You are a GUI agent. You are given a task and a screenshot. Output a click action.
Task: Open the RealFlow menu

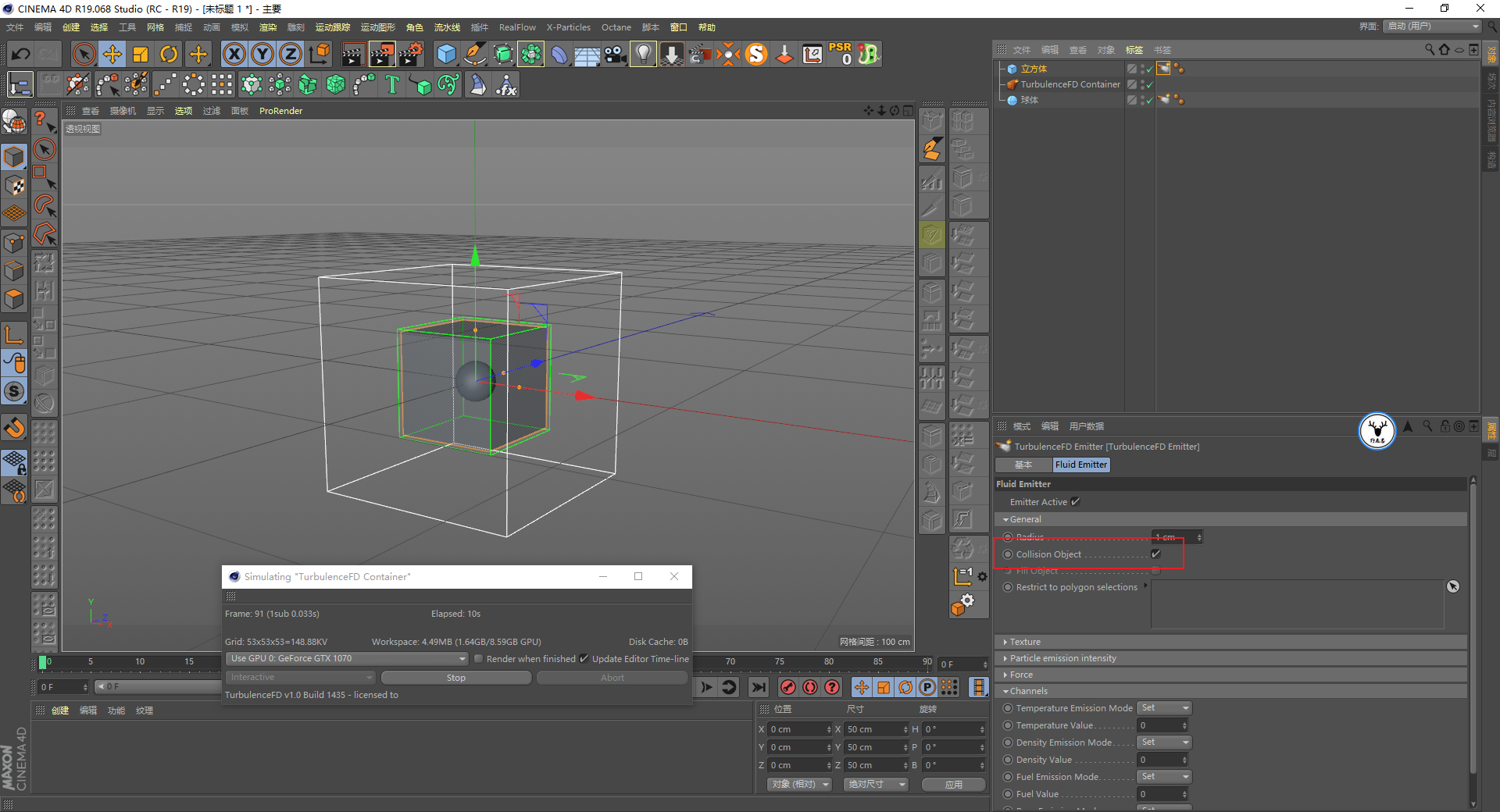(517, 27)
